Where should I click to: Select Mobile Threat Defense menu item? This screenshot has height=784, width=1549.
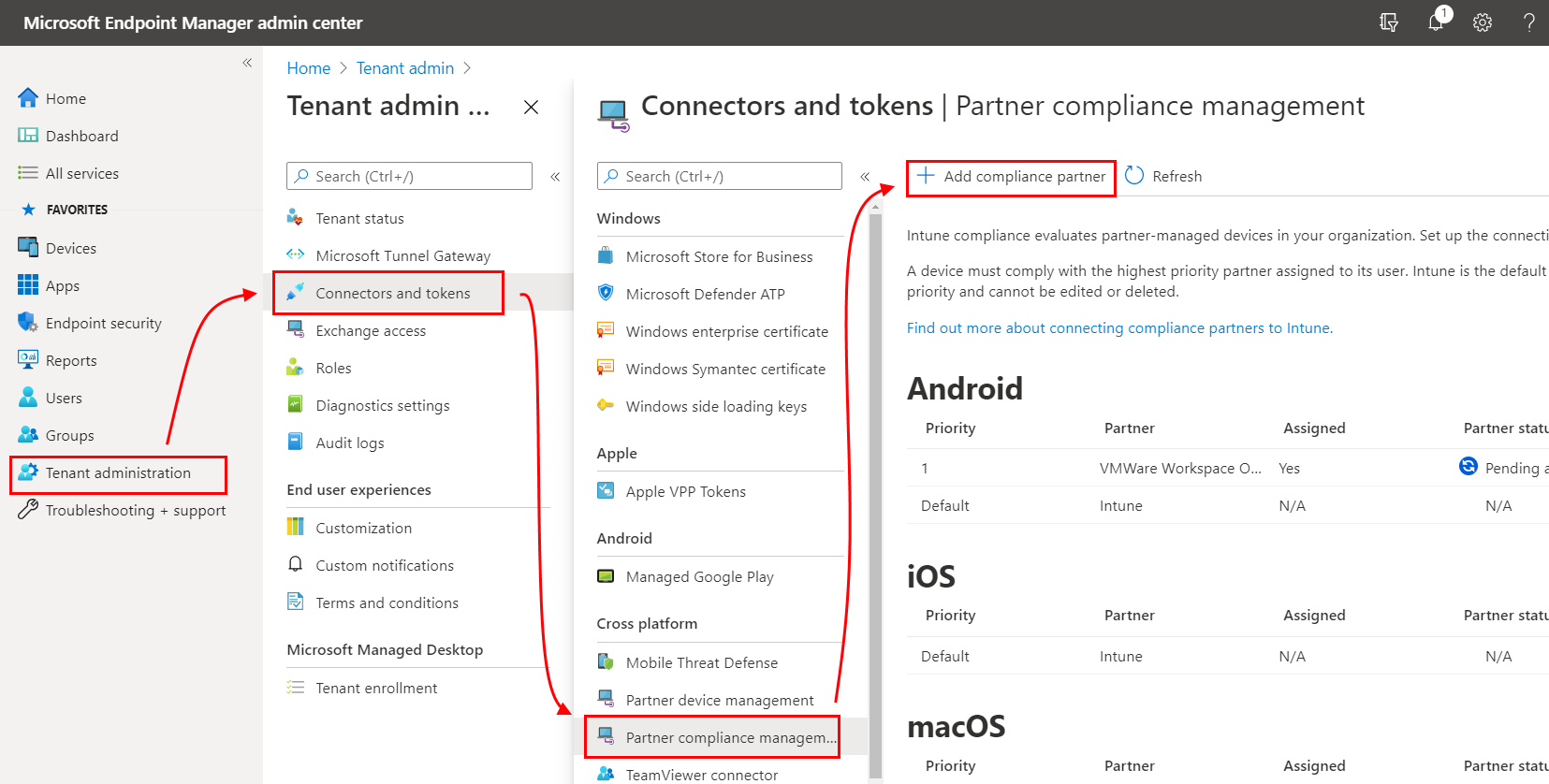pos(701,662)
